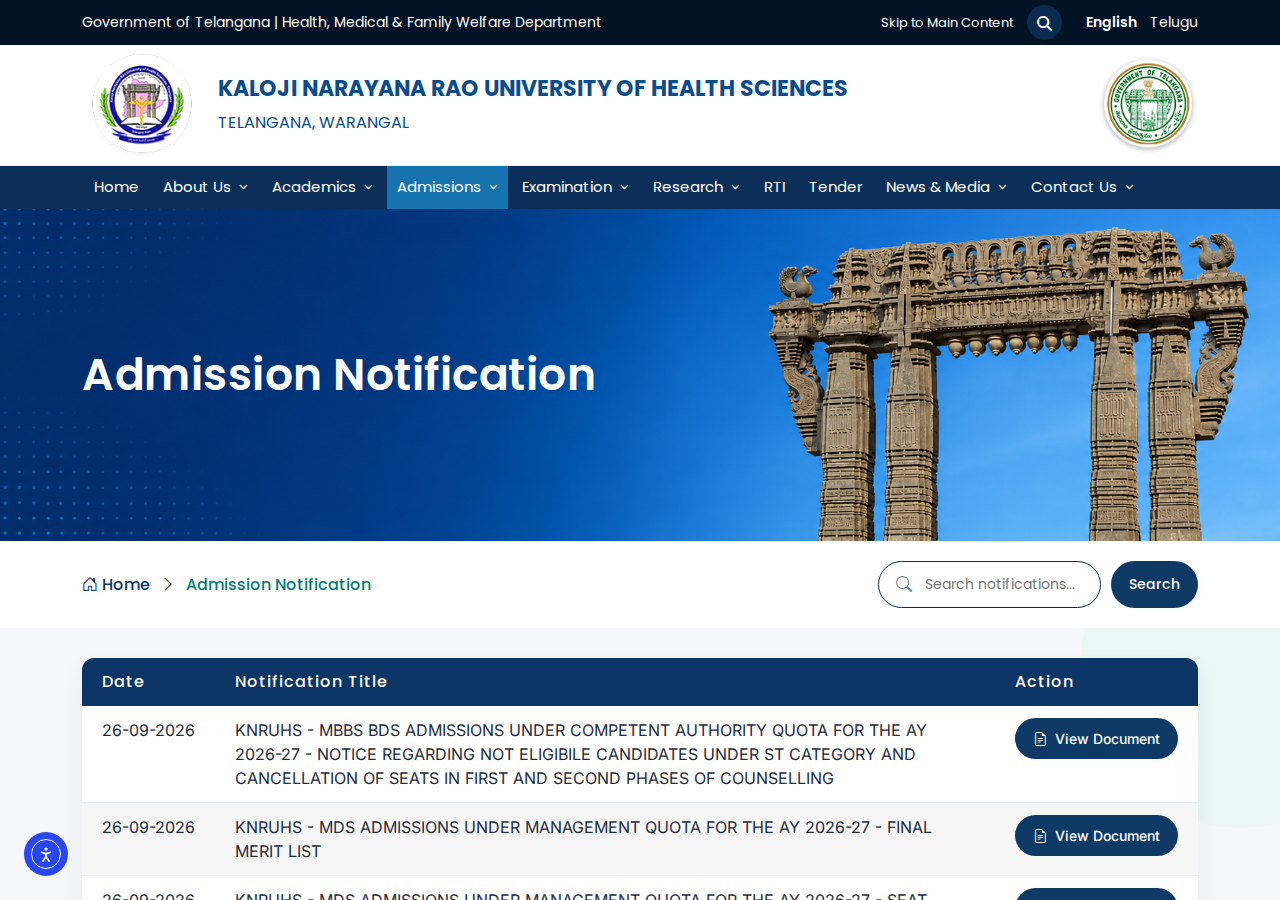Click the Action column header
The width and height of the screenshot is (1280, 900).
[x=1044, y=681]
